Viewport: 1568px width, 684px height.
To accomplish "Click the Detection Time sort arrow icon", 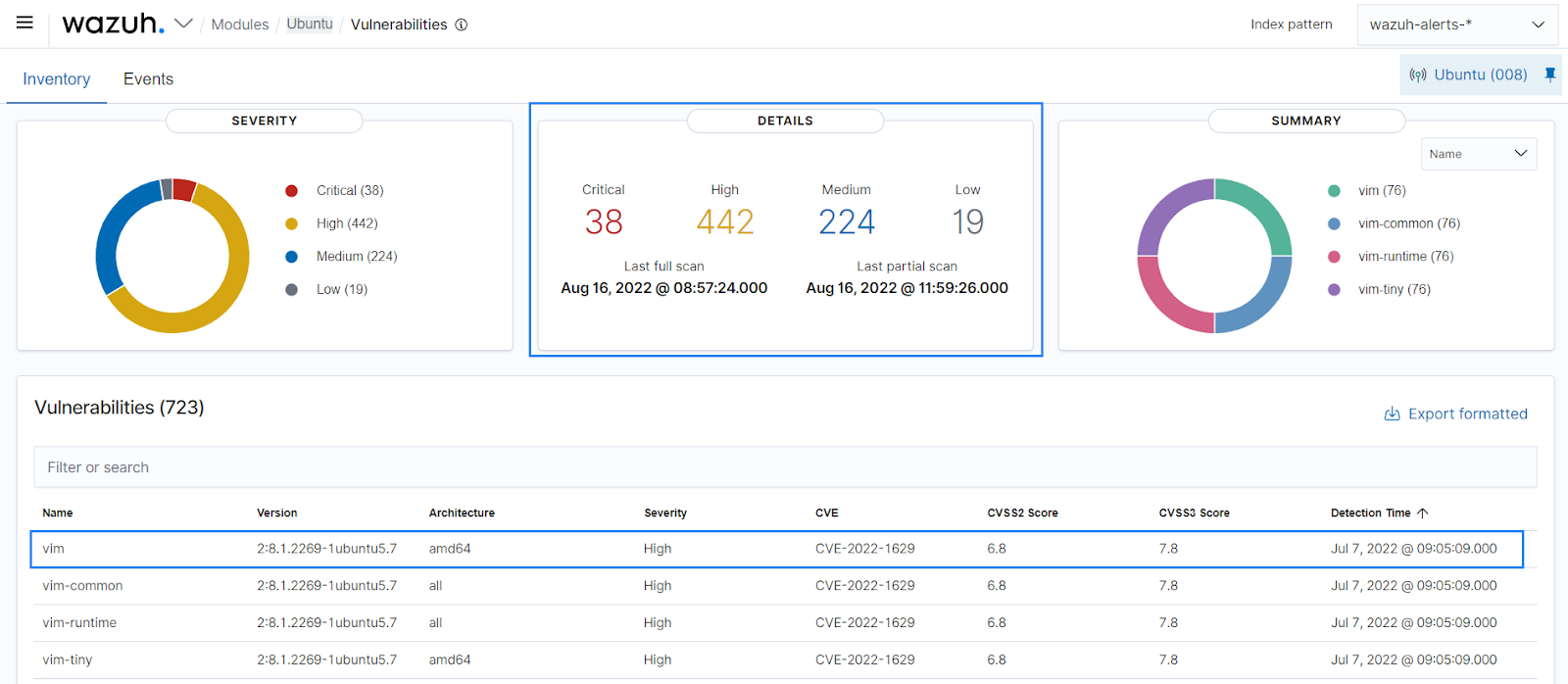I will pyautogui.click(x=1423, y=513).
